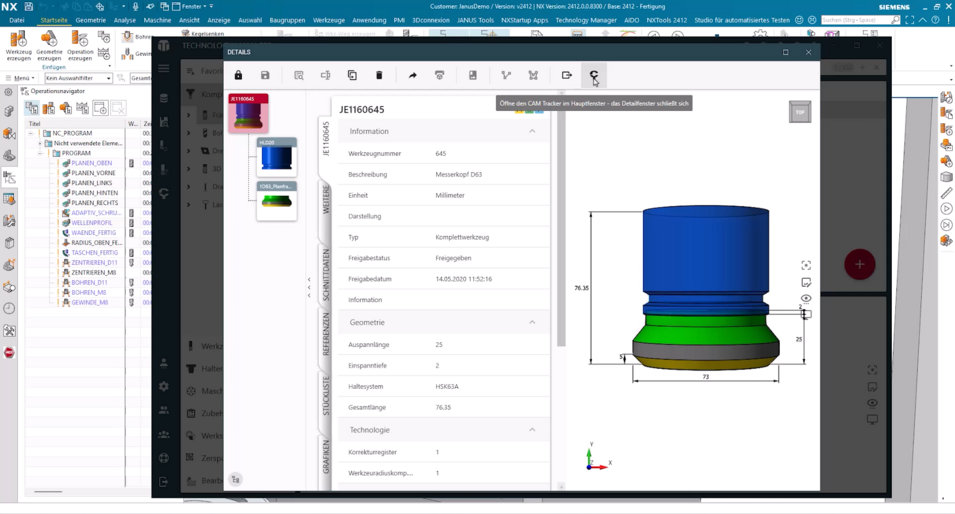Select GEWINDE_M8 operation in tree
Viewport: 955px width, 514px height.
click(90, 302)
